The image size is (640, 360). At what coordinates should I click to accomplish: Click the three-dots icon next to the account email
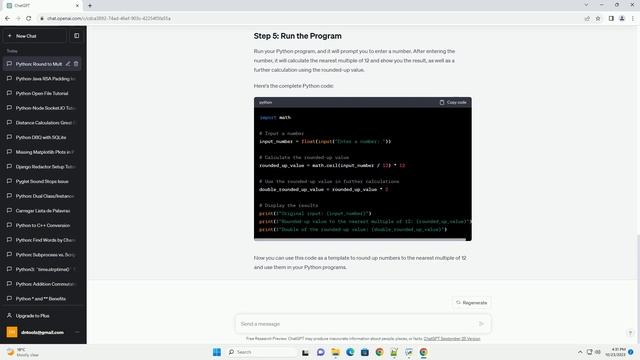(x=77, y=332)
